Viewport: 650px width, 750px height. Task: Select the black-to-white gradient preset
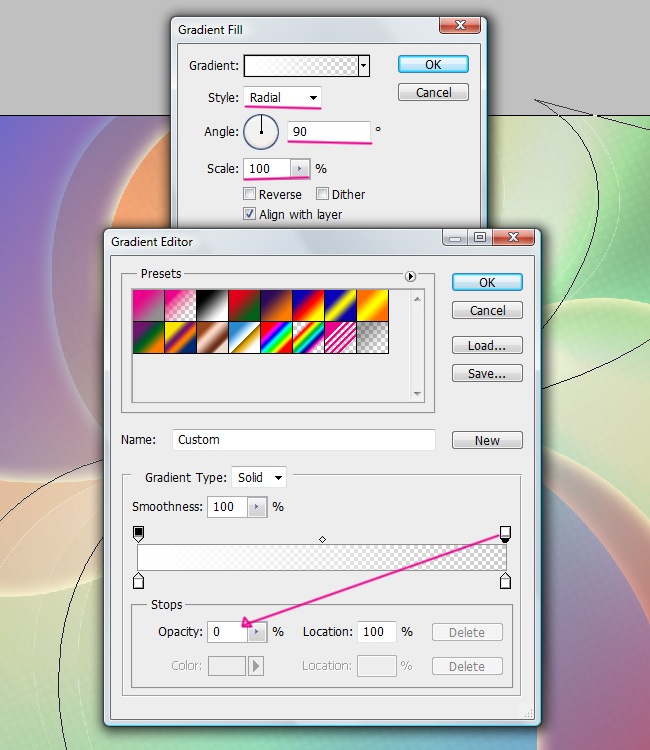tap(212, 304)
